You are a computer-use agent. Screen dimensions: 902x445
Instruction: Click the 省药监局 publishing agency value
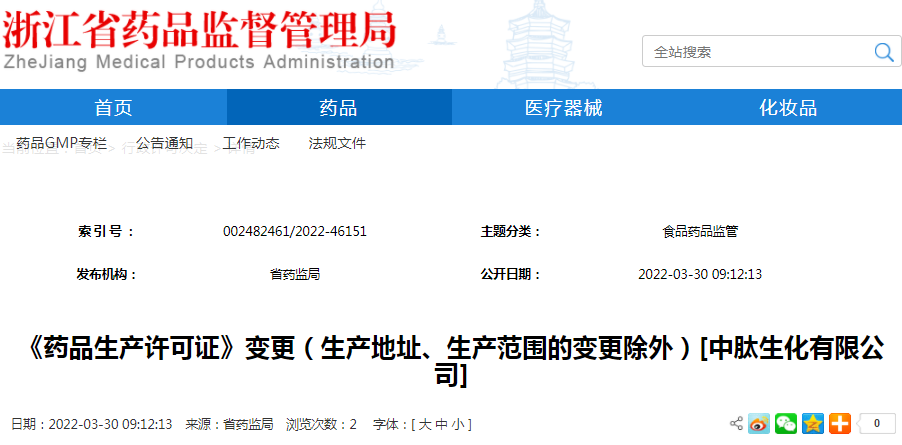tap(295, 274)
